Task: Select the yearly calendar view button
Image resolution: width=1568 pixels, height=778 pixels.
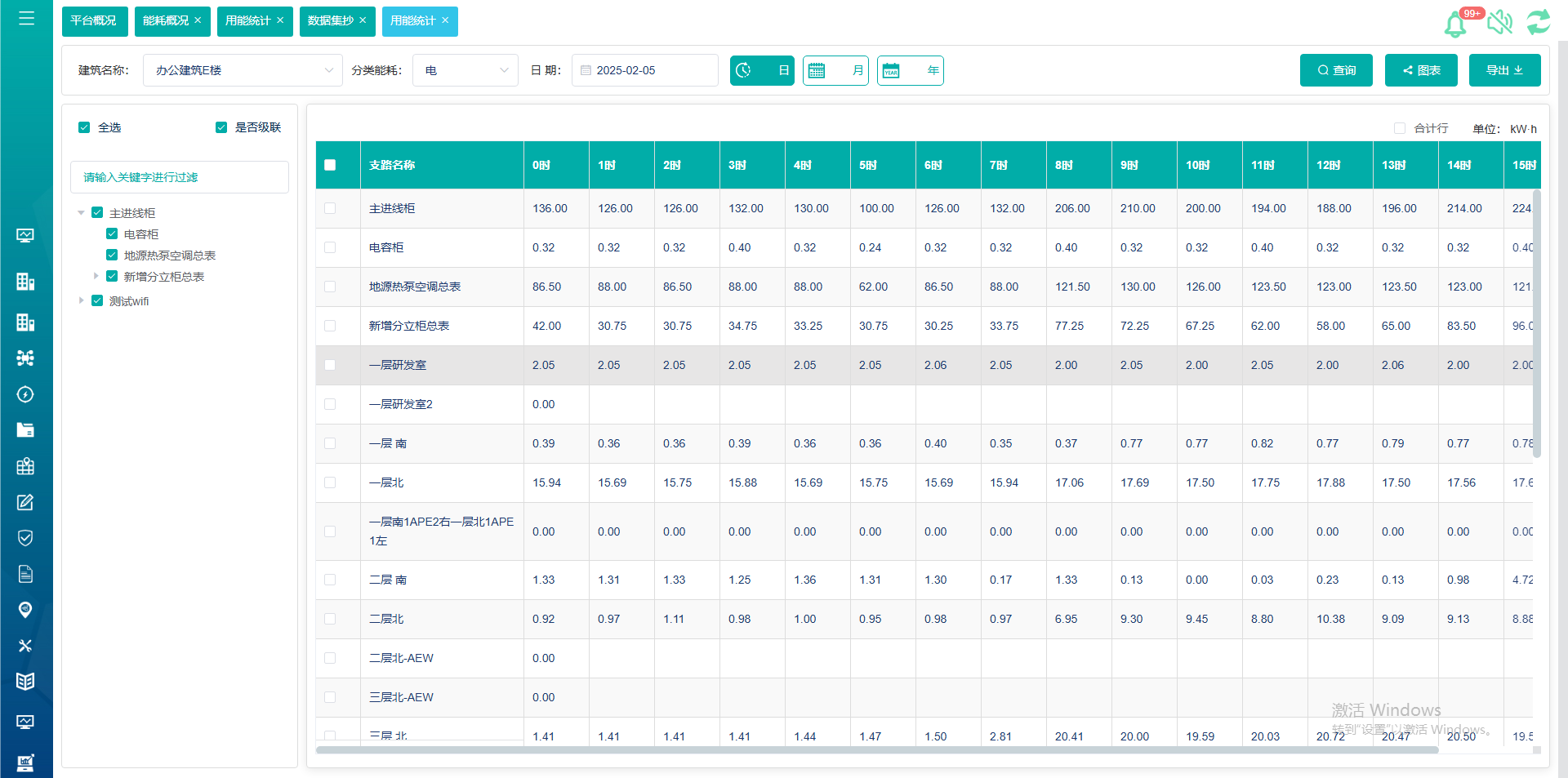Action: click(910, 70)
